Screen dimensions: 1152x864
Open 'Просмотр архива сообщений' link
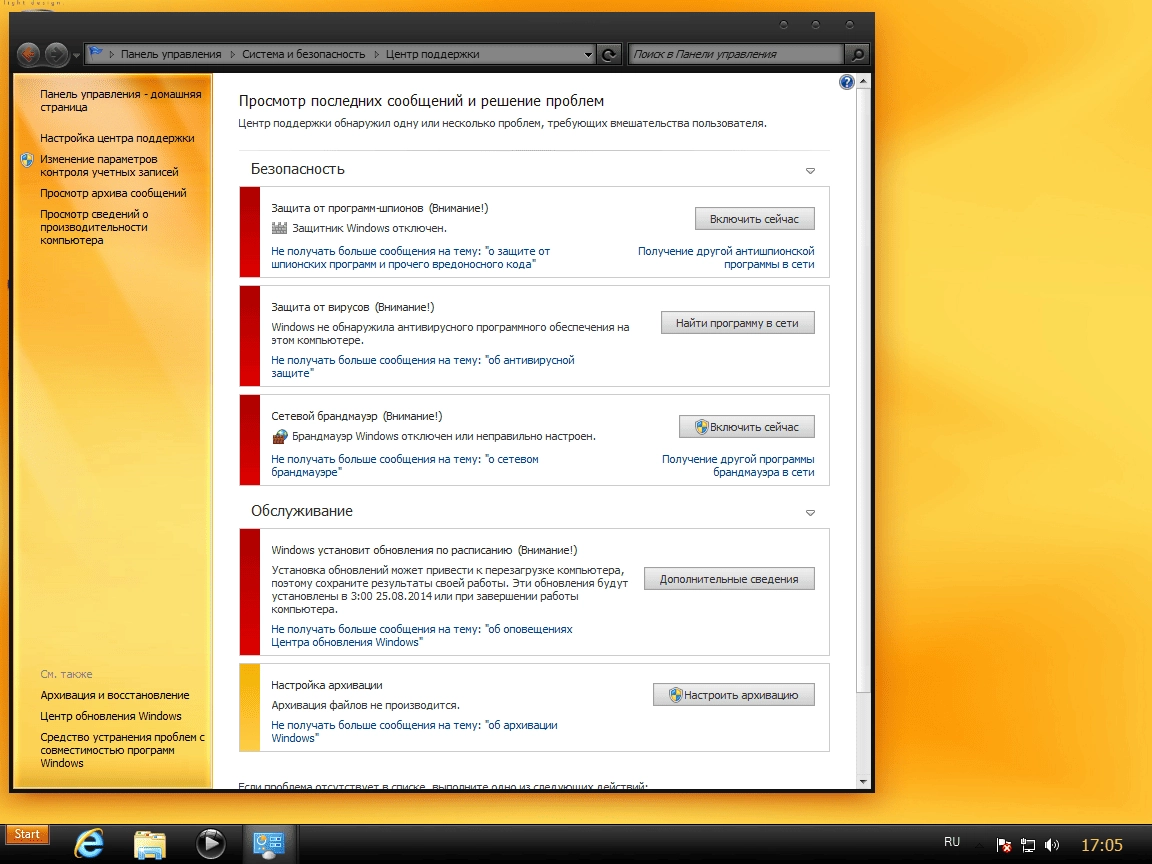coord(113,193)
